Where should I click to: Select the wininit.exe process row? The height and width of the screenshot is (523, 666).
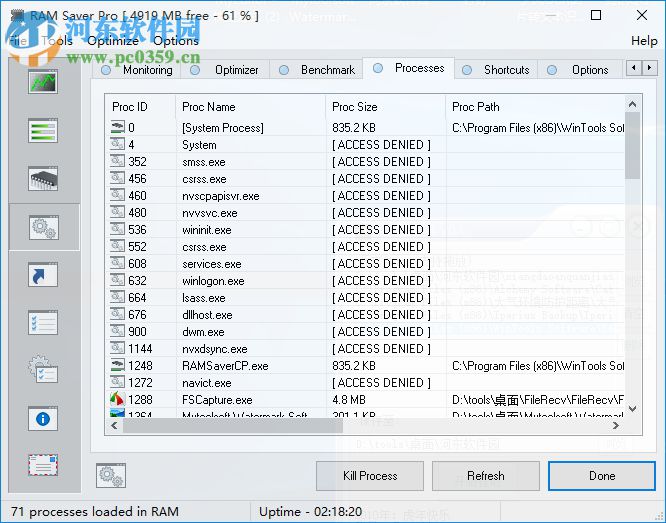[x=366, y=229]
